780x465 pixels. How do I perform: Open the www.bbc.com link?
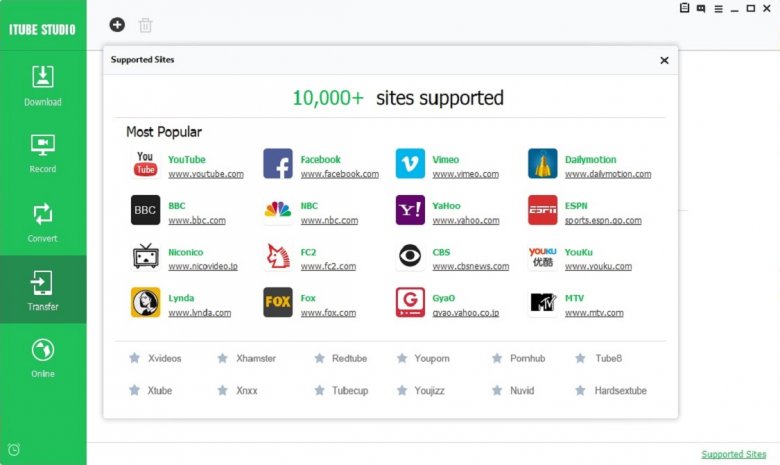[x=196, y=221]
